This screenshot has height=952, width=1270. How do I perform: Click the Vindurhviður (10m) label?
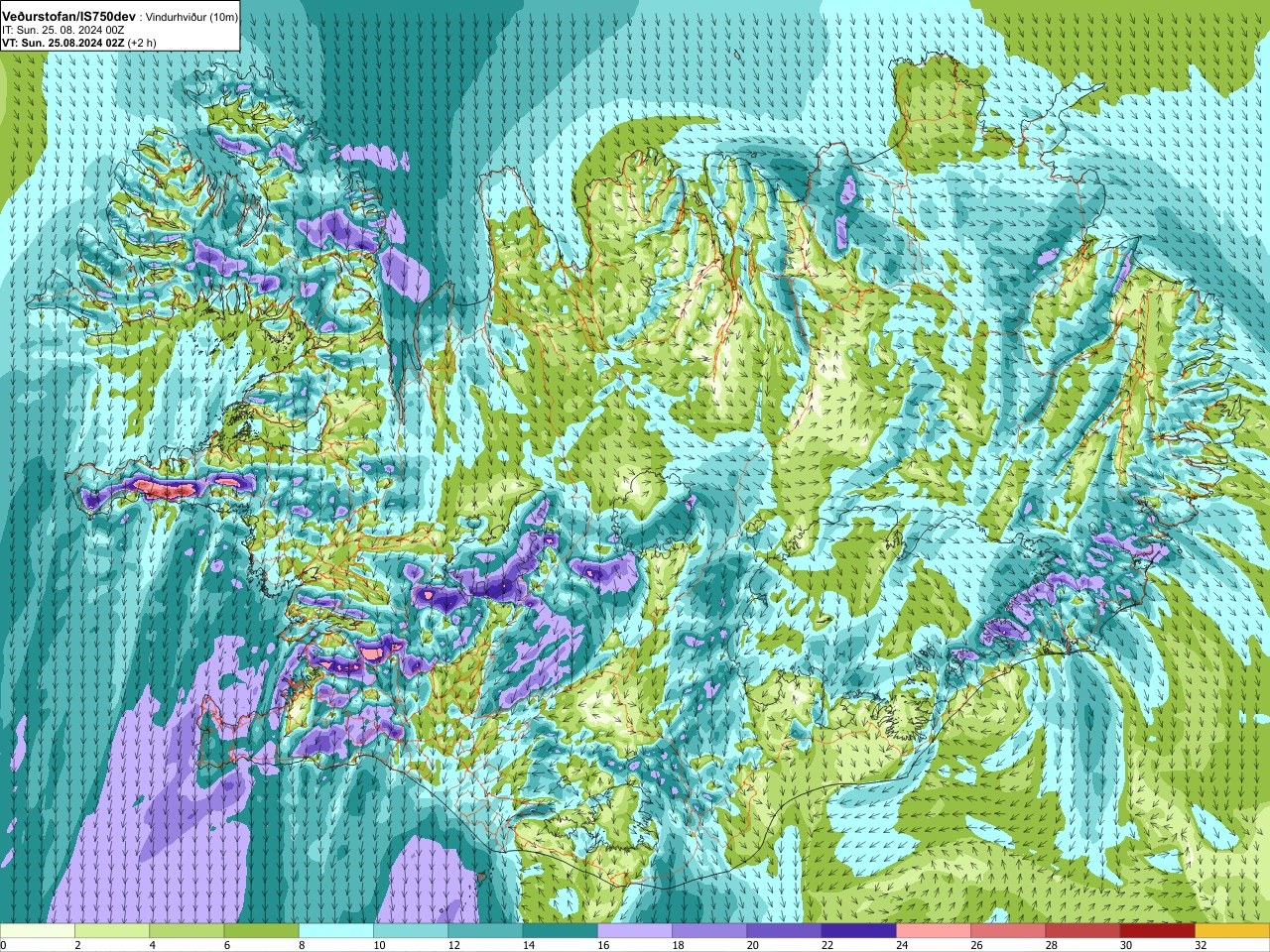(x=191, y=18)
